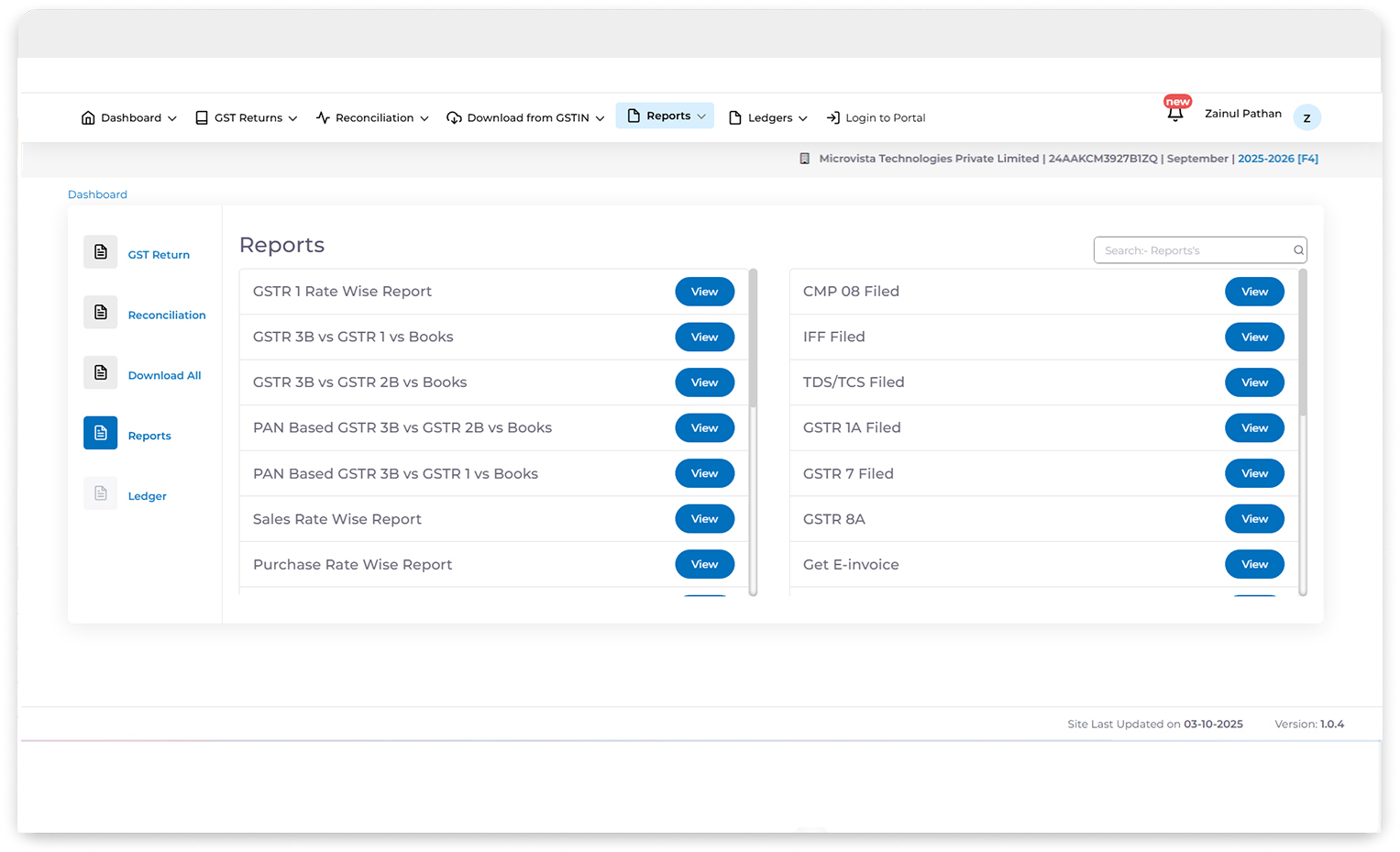Select Login to Portal
Image resolution: width=1400 pixels, height=852 pixels.
click(x=876, y=118)
